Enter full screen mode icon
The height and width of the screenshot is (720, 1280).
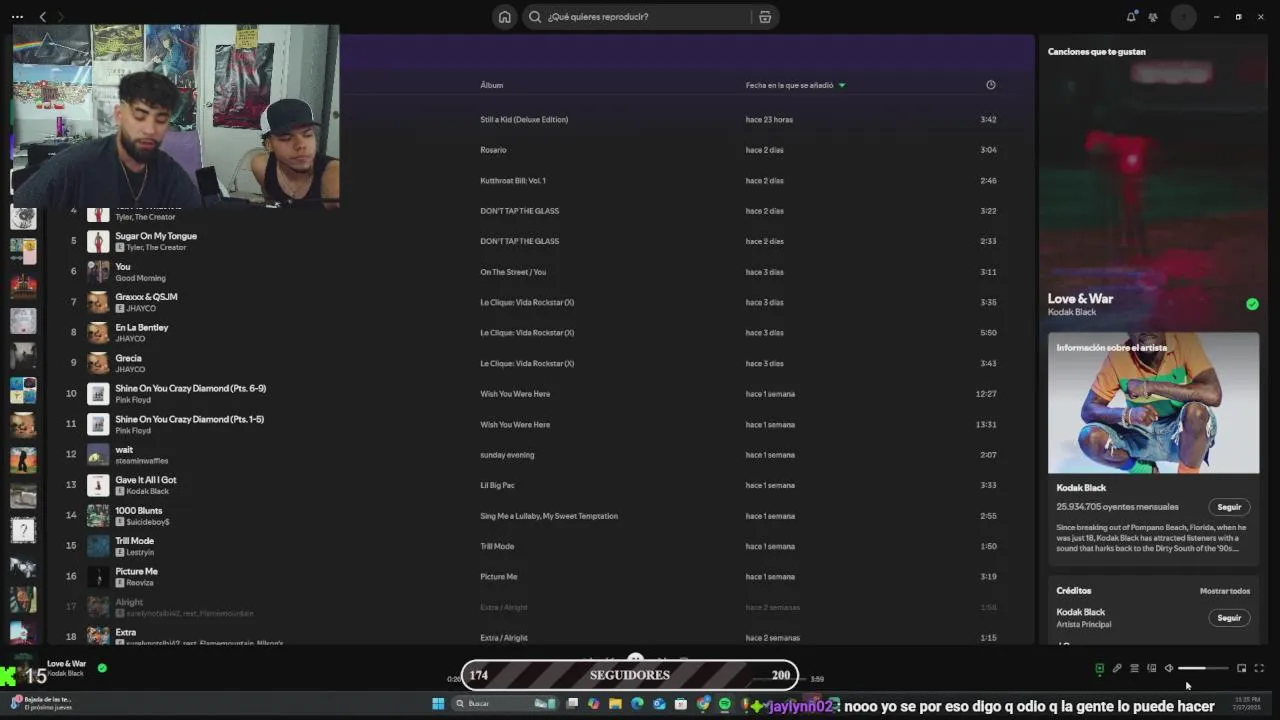pyautogui.click(x=1259, y=668)
